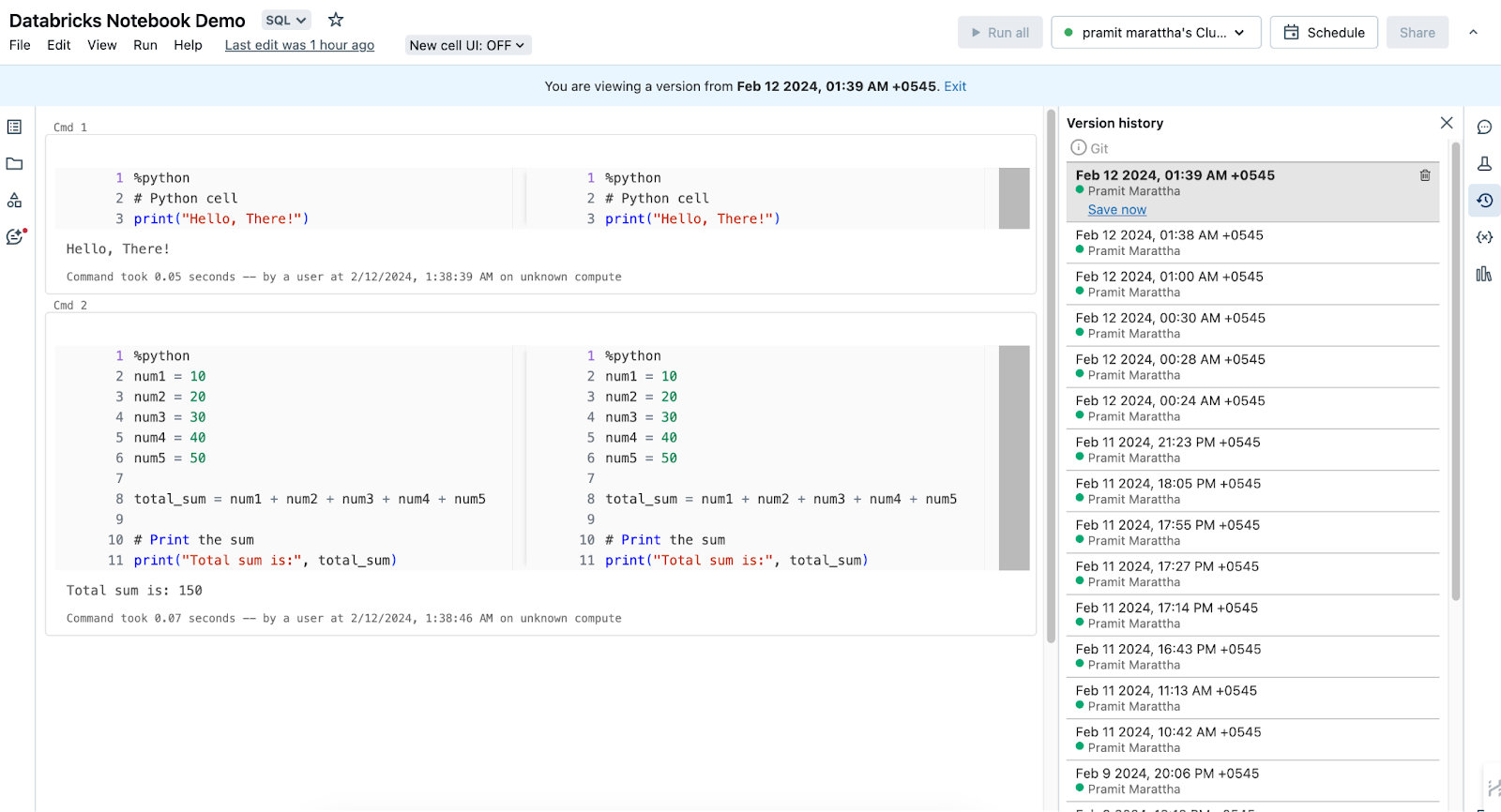
Task: Click Cmd 1 cell label
Action: 70,128
